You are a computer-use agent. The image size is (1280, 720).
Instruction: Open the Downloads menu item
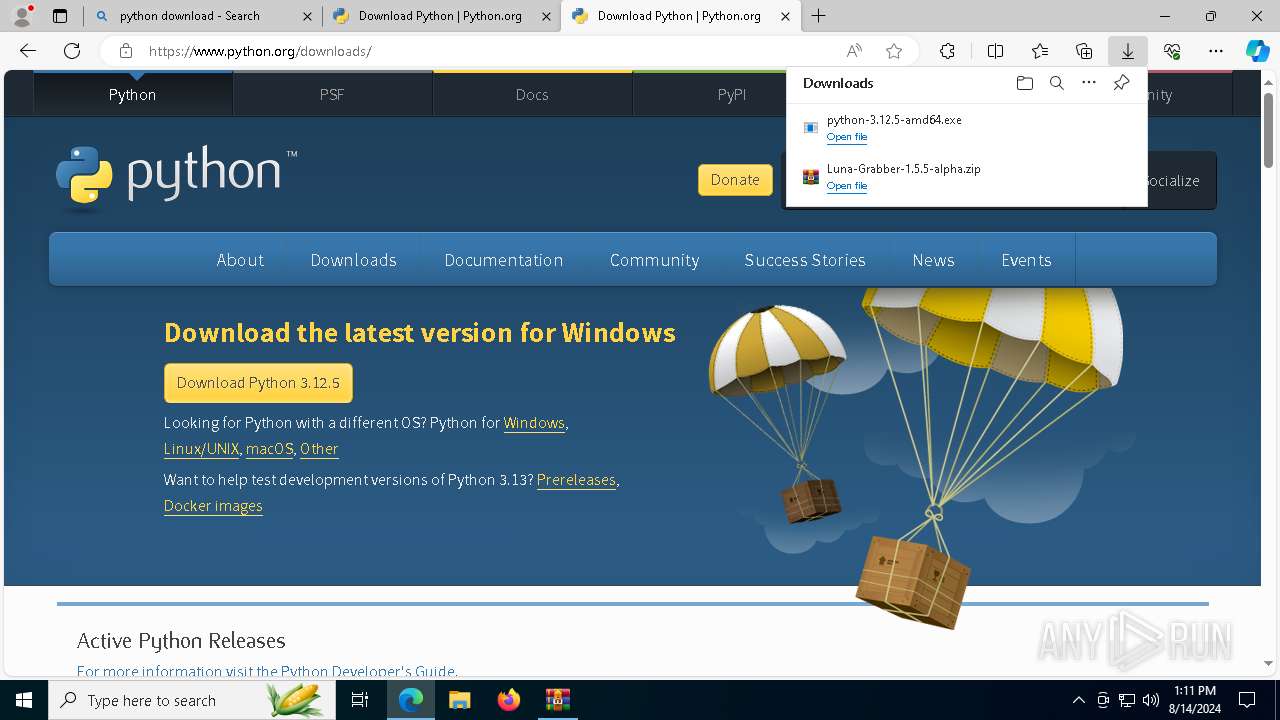click(x=353, y=260)
